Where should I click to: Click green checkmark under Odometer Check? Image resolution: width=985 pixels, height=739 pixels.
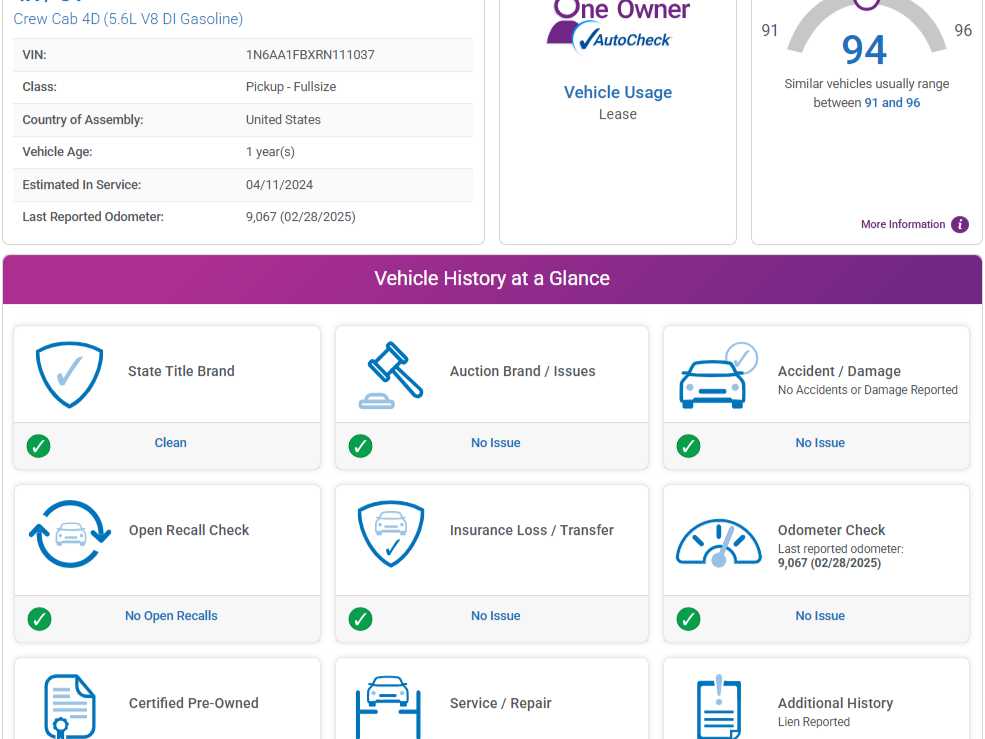coord(688,619)
